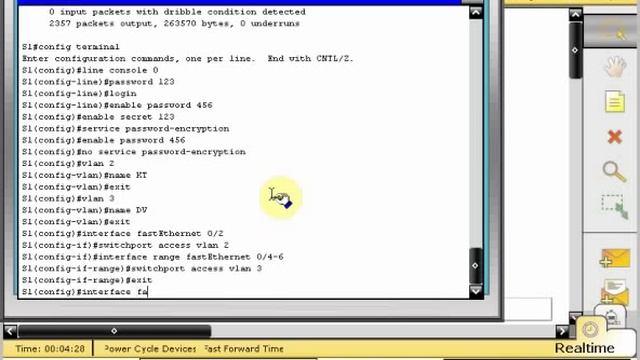The height and width of the screenshot is (360, 640).
Task: Click the 'switchport access vlan 2' line
Action: coord(125,245)
